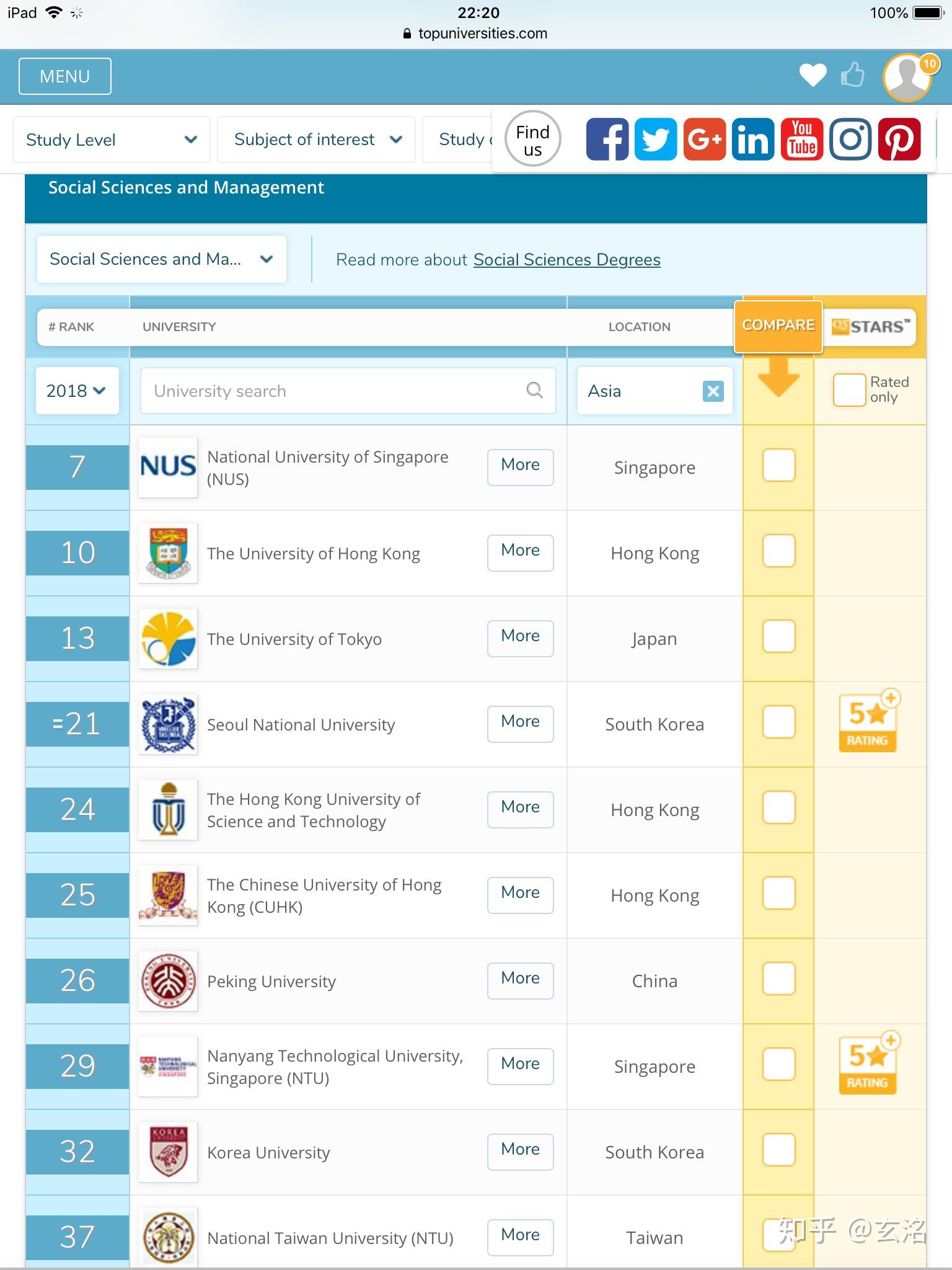Check compare box for Seoul National University

point(778,722)
